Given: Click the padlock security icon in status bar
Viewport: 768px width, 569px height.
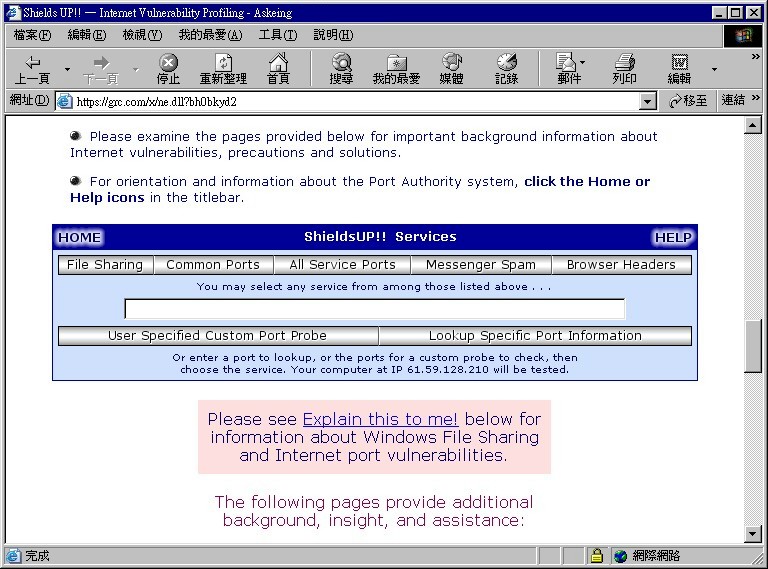Looking at the screenshot, I should coord(597,556).
